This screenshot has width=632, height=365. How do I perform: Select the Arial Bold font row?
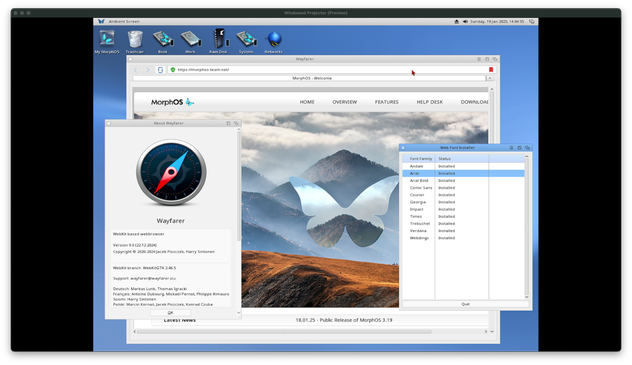[463, 181]
